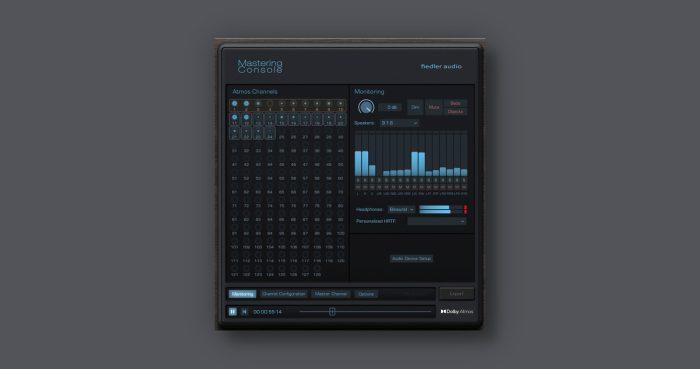Click the Dolby Atmos logo

pos(457,311)
